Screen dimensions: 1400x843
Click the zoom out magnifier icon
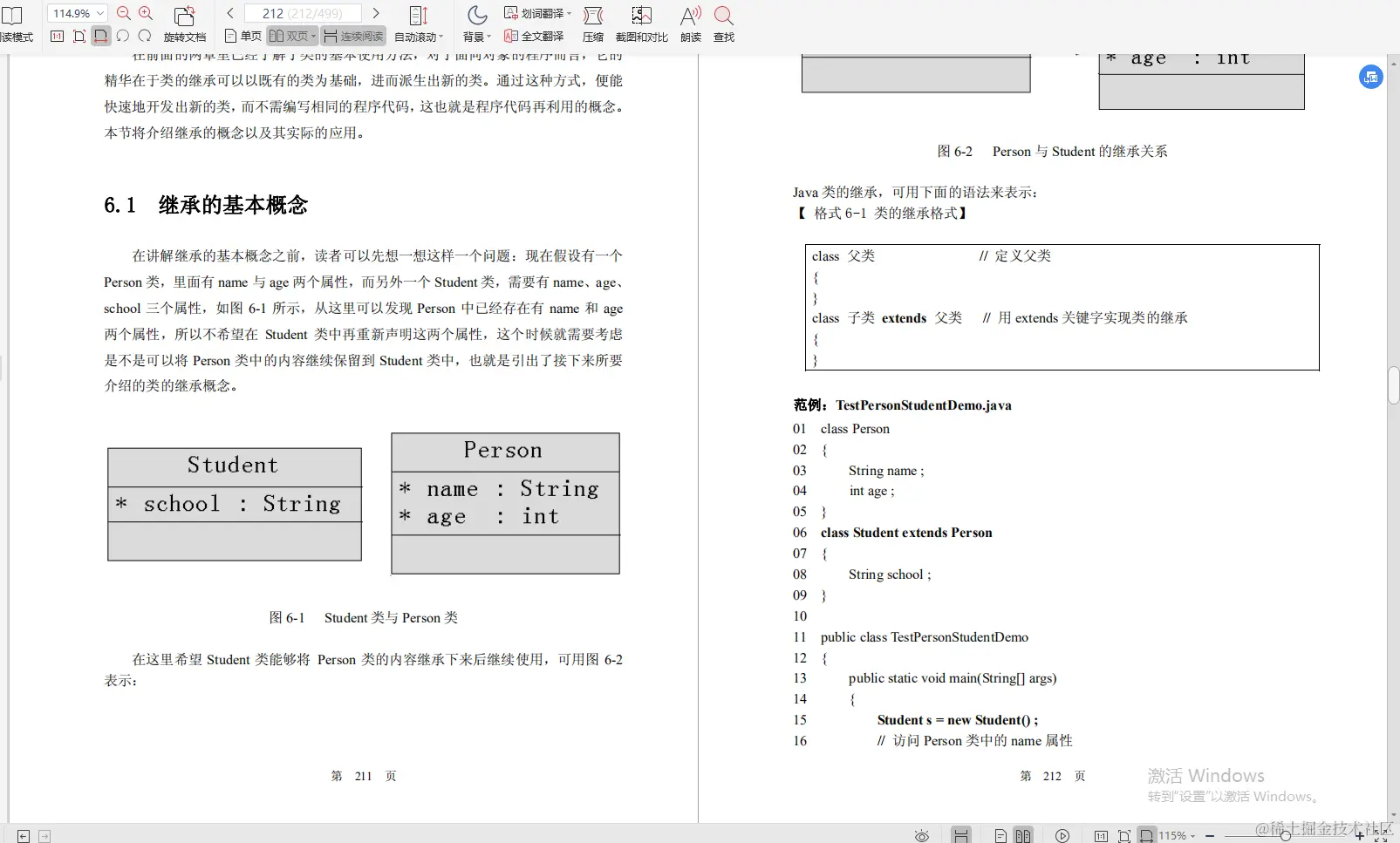[123, 13]
